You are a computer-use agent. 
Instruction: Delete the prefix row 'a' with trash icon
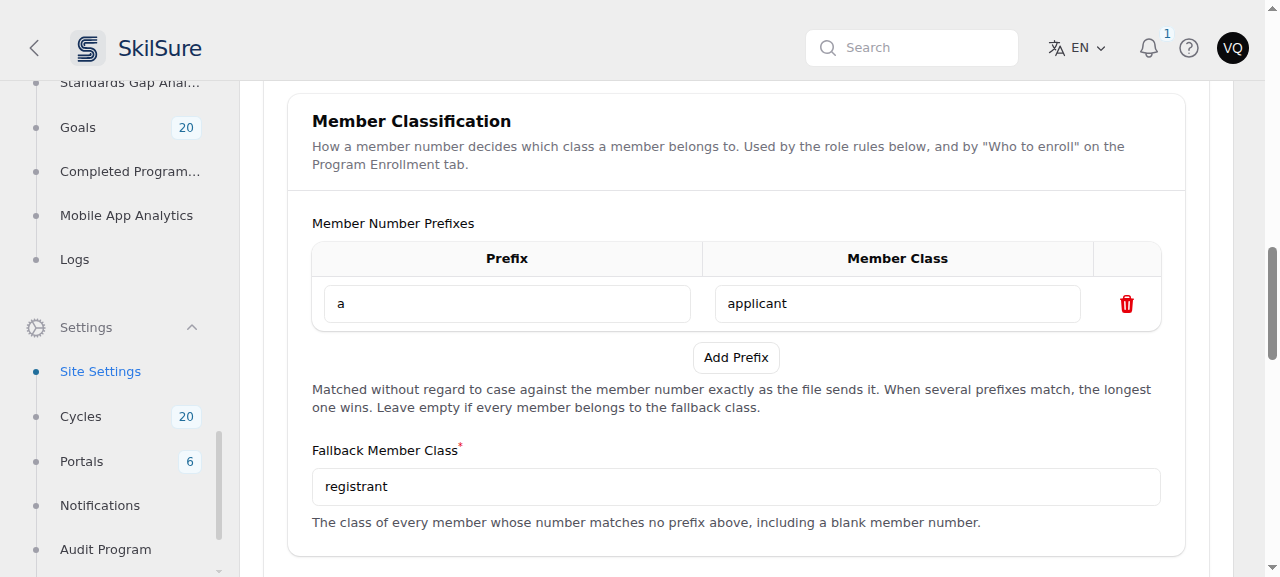(x=1127, y=304)
